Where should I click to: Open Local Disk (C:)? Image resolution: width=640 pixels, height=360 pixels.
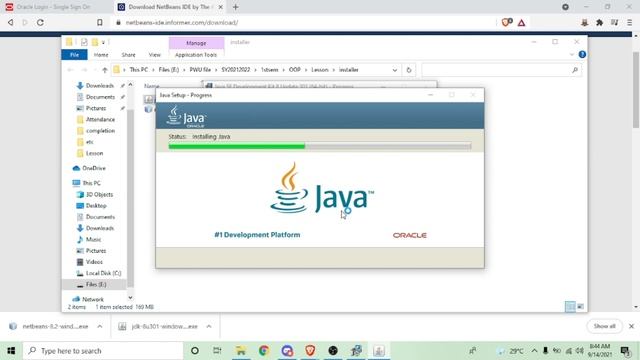pos(103,273)
